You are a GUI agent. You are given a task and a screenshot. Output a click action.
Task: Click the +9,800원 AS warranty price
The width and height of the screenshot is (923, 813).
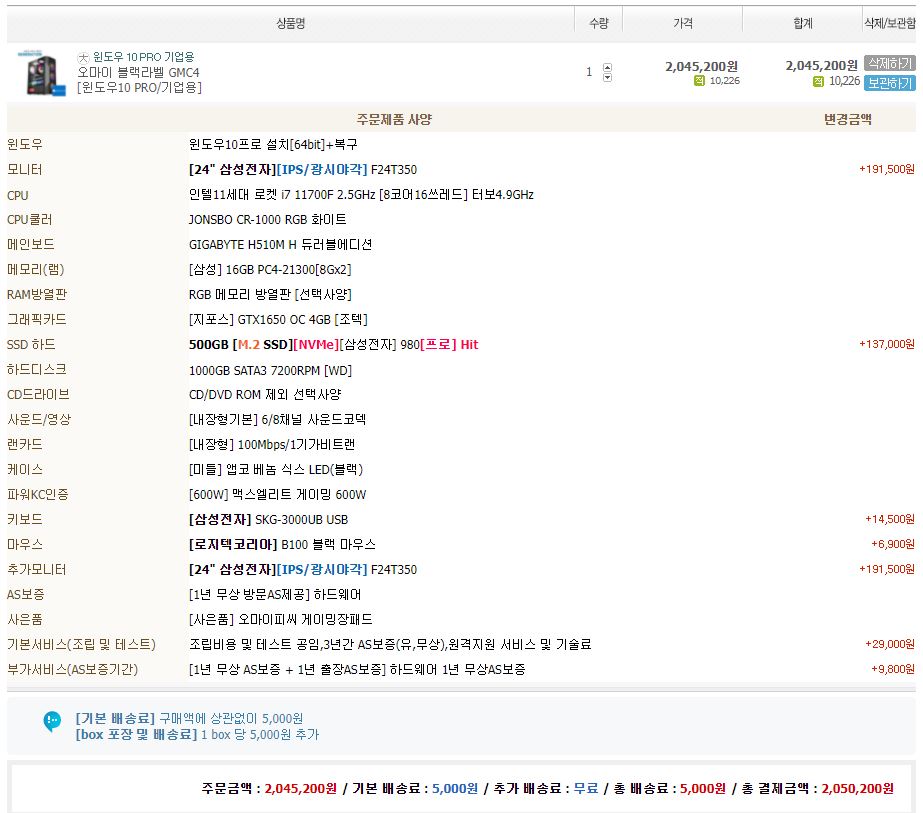[x=893, y=669]
